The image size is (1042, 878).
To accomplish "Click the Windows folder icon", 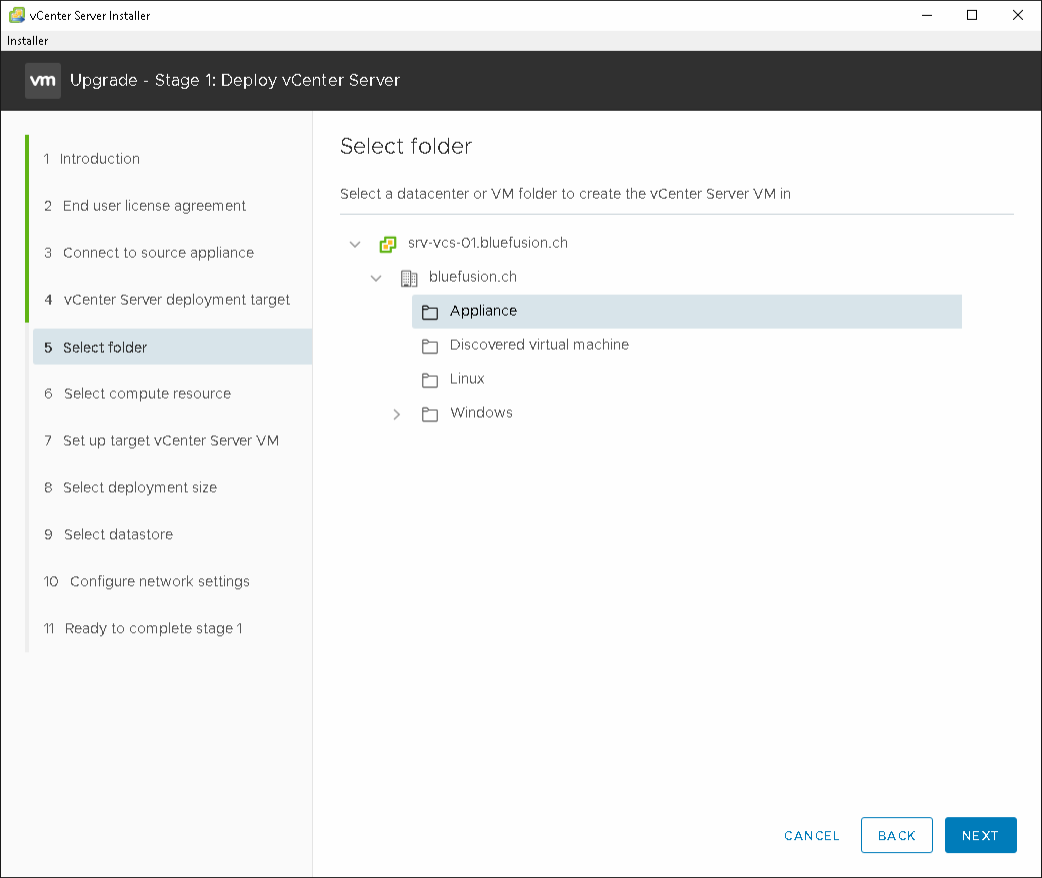I will pyautogui.click(x=430, y=414).
